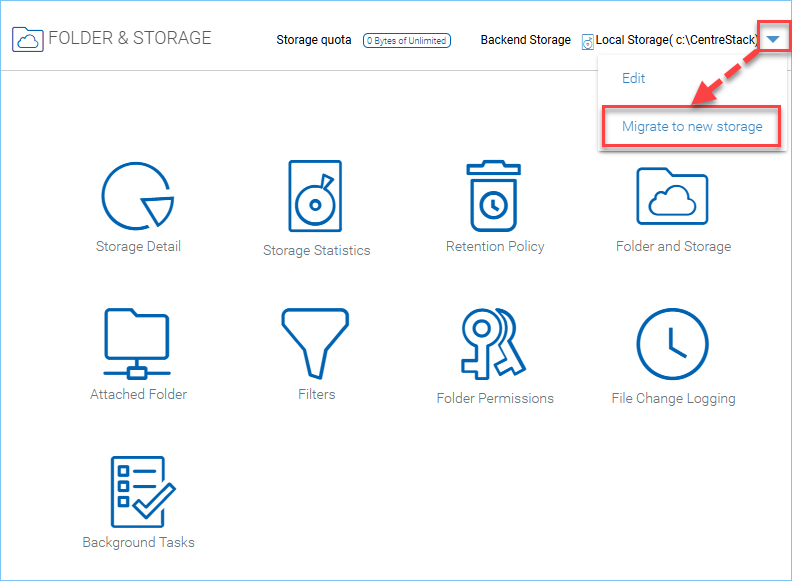The width and height of the screenshot is (792, 581).
Task: Choose Migrate to new storage menu entry
Action: point(692,126)
